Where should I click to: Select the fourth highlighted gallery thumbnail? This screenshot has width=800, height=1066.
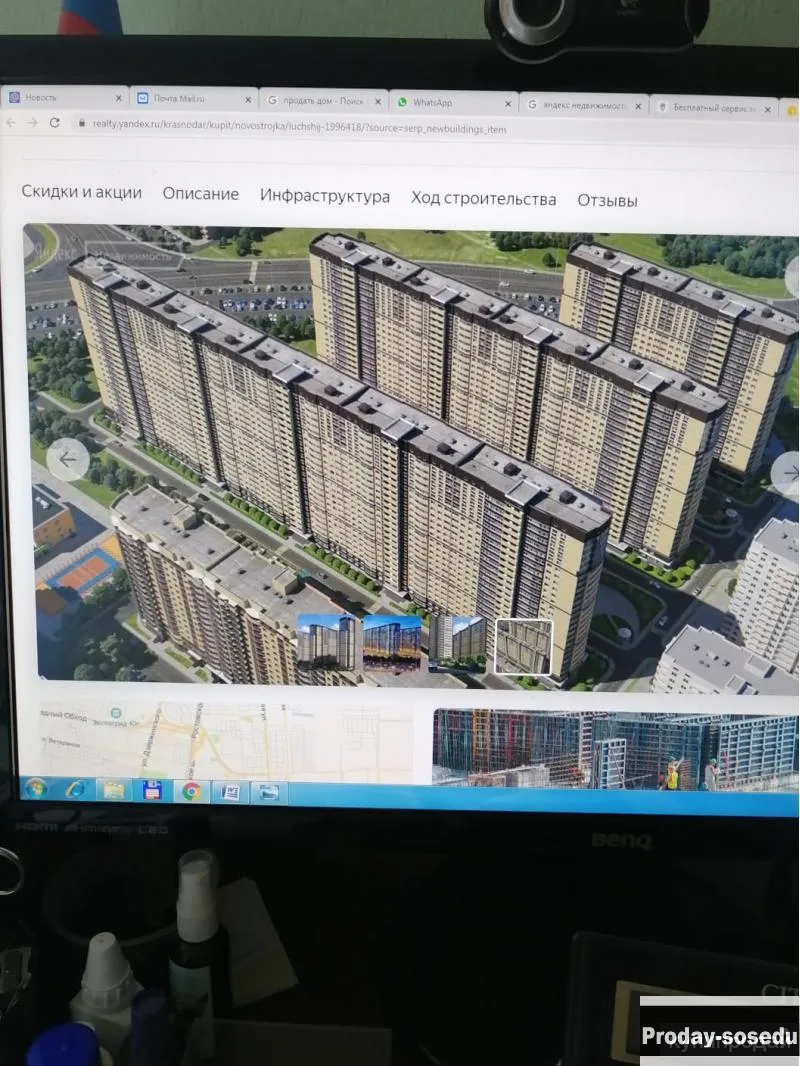[x=523, y=647]
